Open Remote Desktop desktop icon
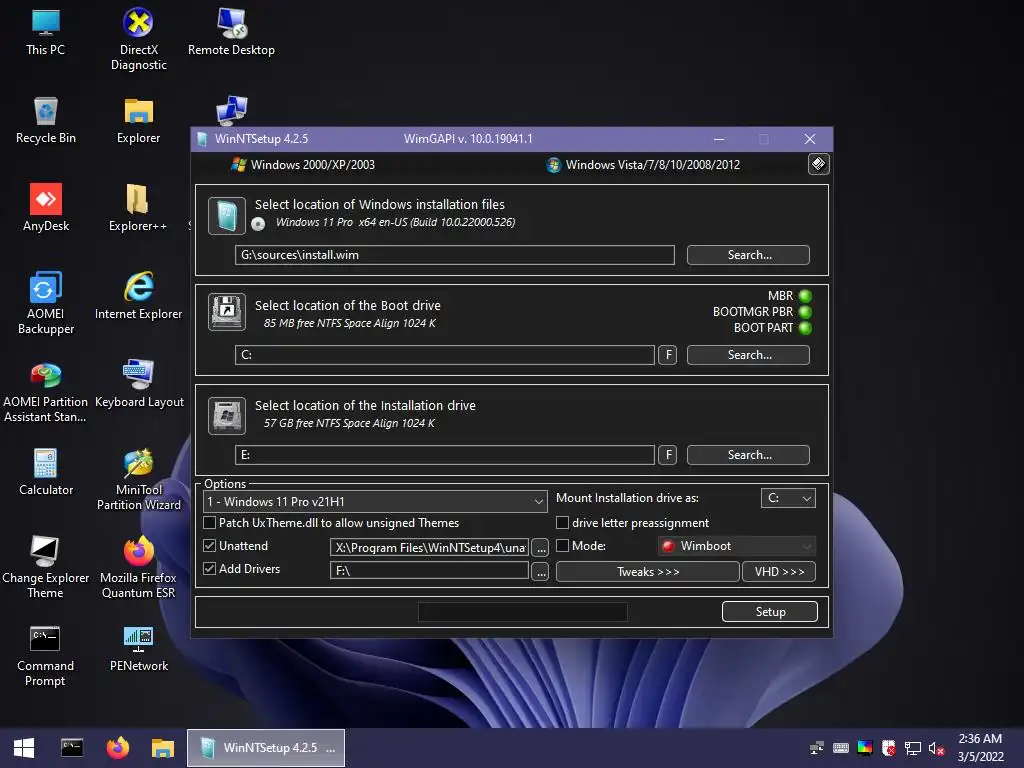1024x768 pixels. [x=231, y=33]
